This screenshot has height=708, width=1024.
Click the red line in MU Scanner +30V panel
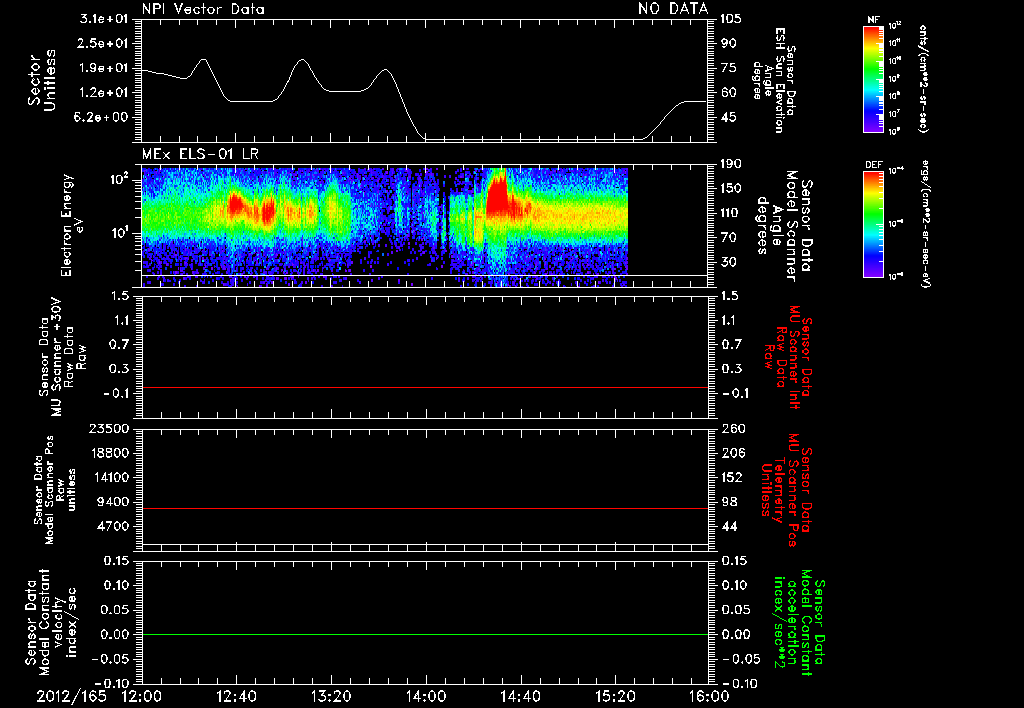(x=425, y=387)
